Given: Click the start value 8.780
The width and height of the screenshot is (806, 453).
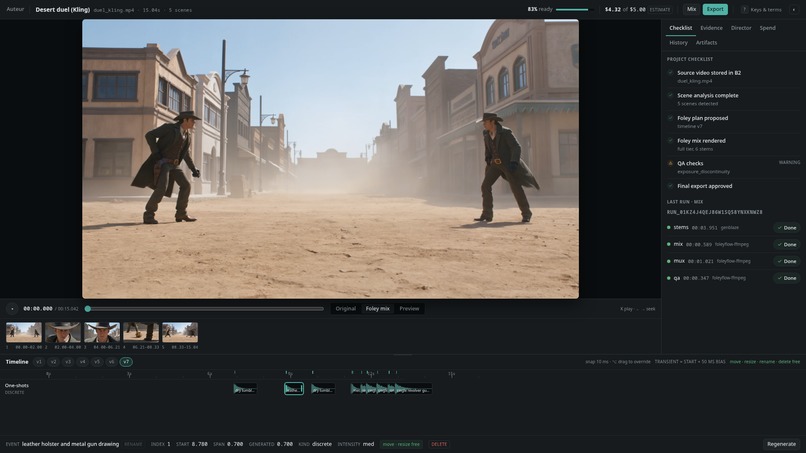Looking at the screenshot, I should (x=199, y=444).
